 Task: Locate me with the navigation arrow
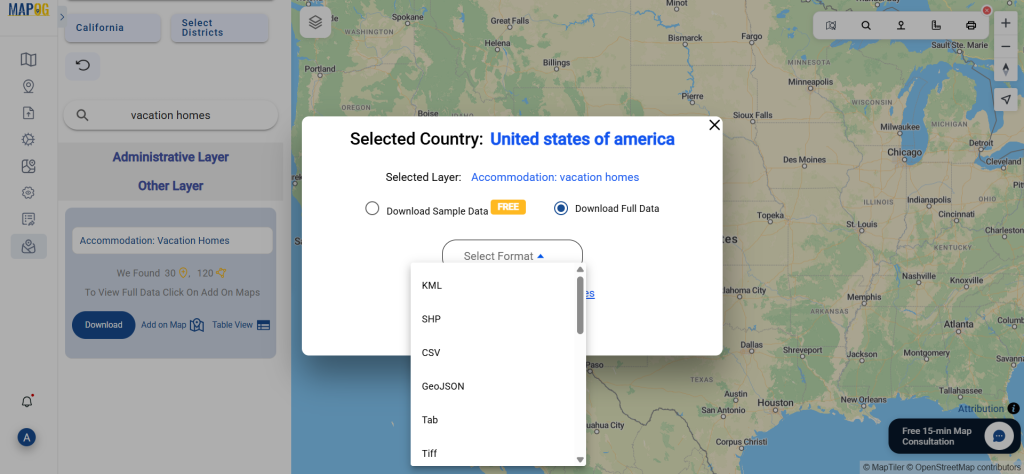(1006, 99)
